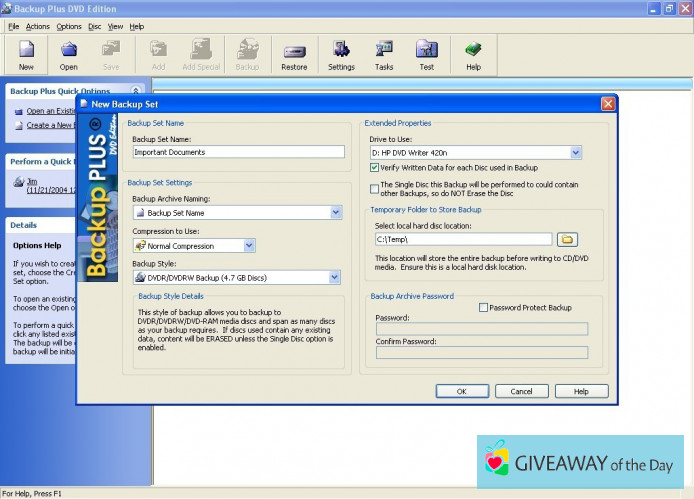Open the Actions menu
Viewport: 694px width, 499px height.
pos(37,26)
